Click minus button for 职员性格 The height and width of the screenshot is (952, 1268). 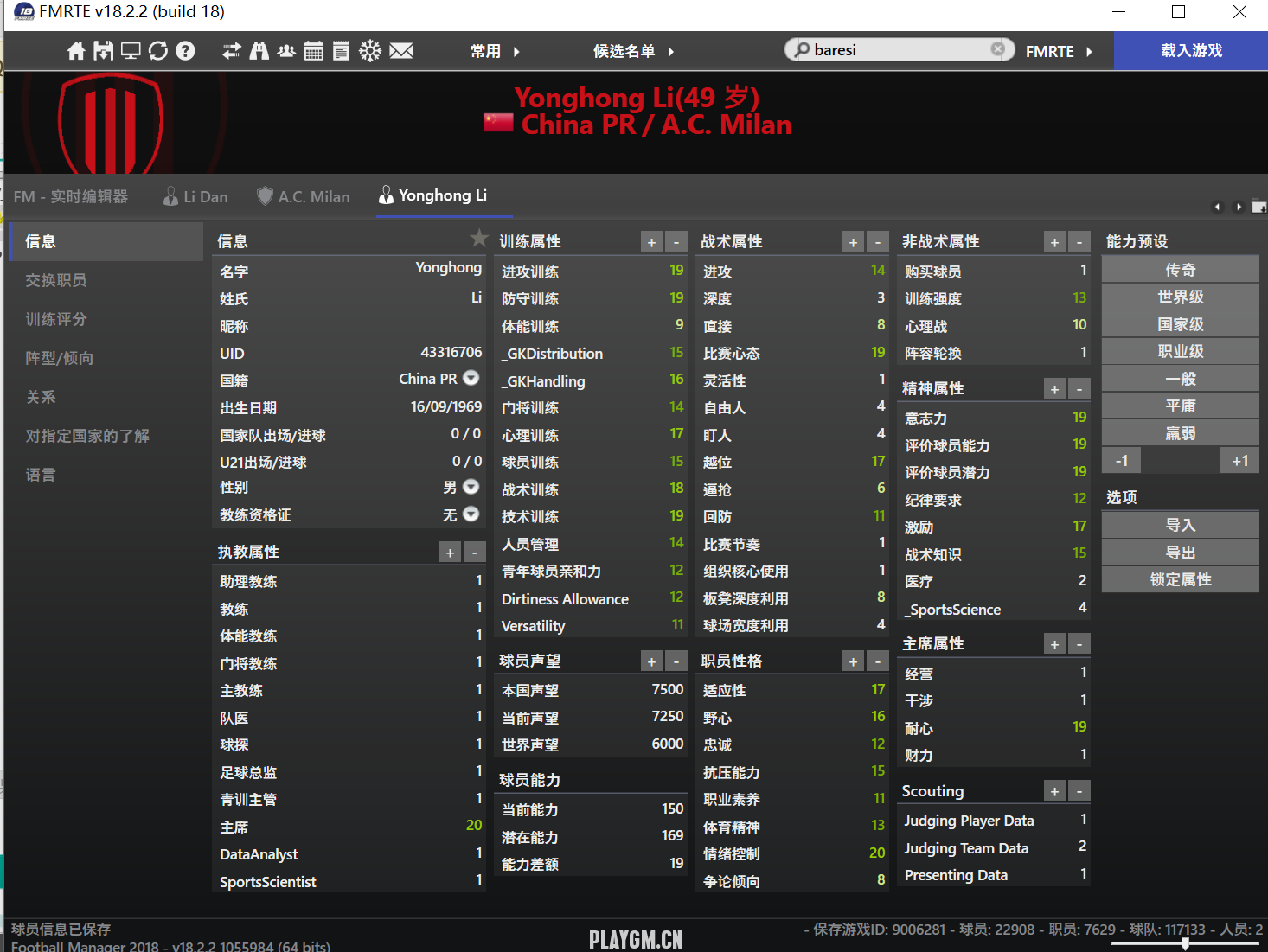click(x=878, y=661)
